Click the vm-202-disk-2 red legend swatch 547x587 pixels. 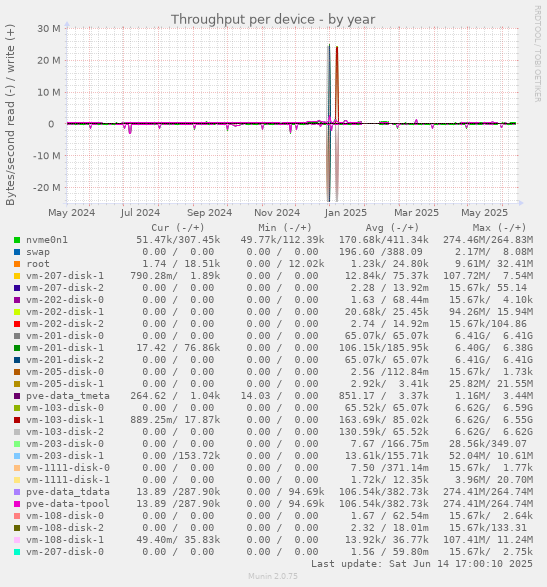[17, 324]
